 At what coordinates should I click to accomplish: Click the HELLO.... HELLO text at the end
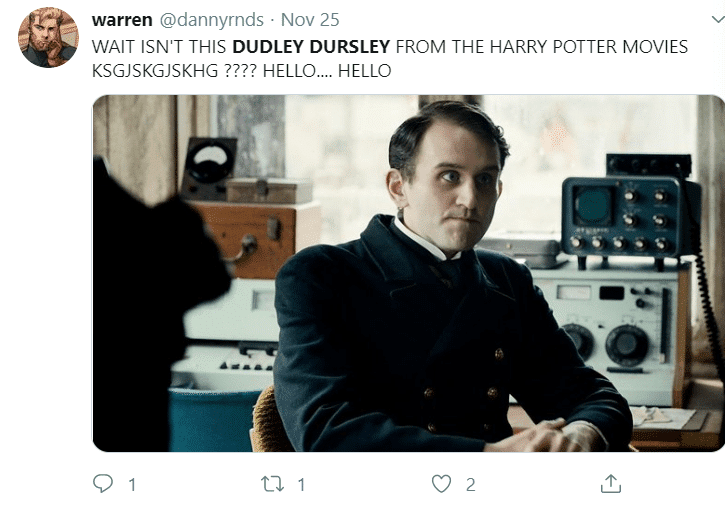[327, 71]
